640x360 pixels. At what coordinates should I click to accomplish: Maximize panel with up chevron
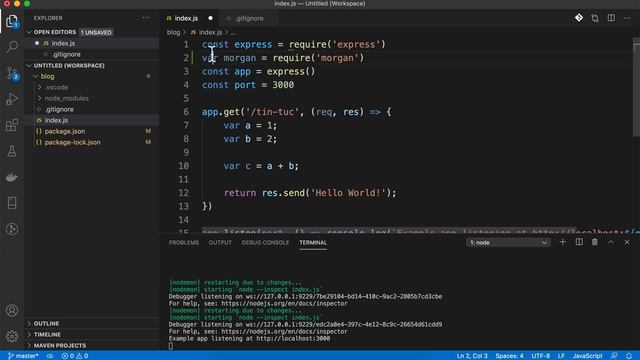tap(611, 242)
